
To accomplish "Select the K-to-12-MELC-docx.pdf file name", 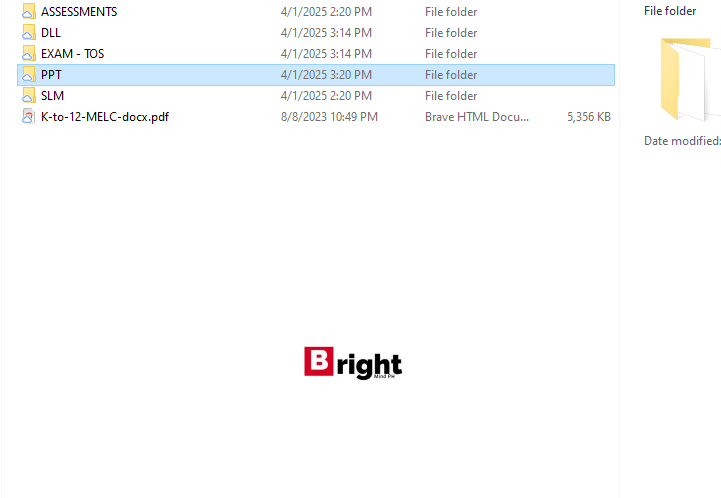I will (x=104, y=117).
